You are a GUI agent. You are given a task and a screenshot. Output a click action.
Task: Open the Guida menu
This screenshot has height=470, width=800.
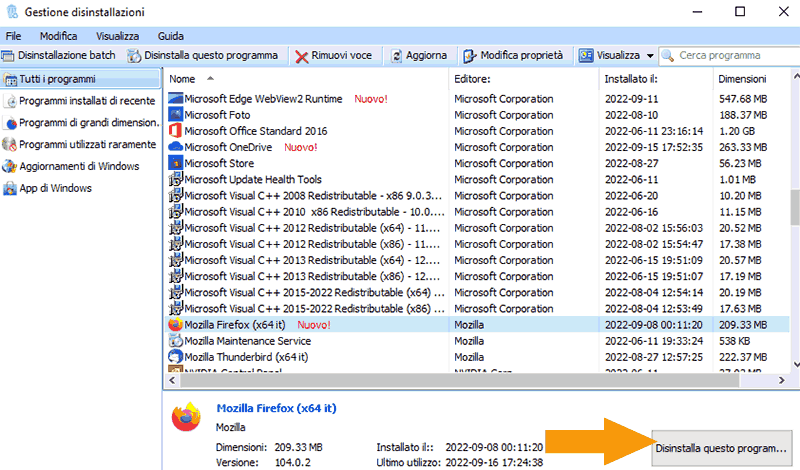coord(171,35)
